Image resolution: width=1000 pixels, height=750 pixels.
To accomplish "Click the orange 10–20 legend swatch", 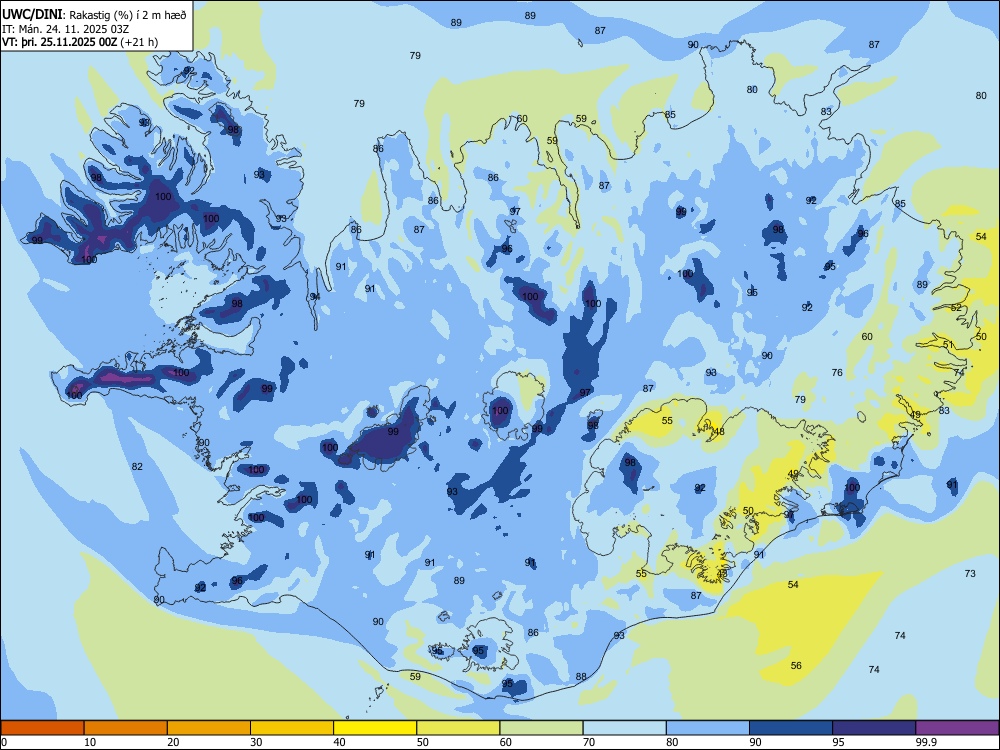I will (126, 728).
